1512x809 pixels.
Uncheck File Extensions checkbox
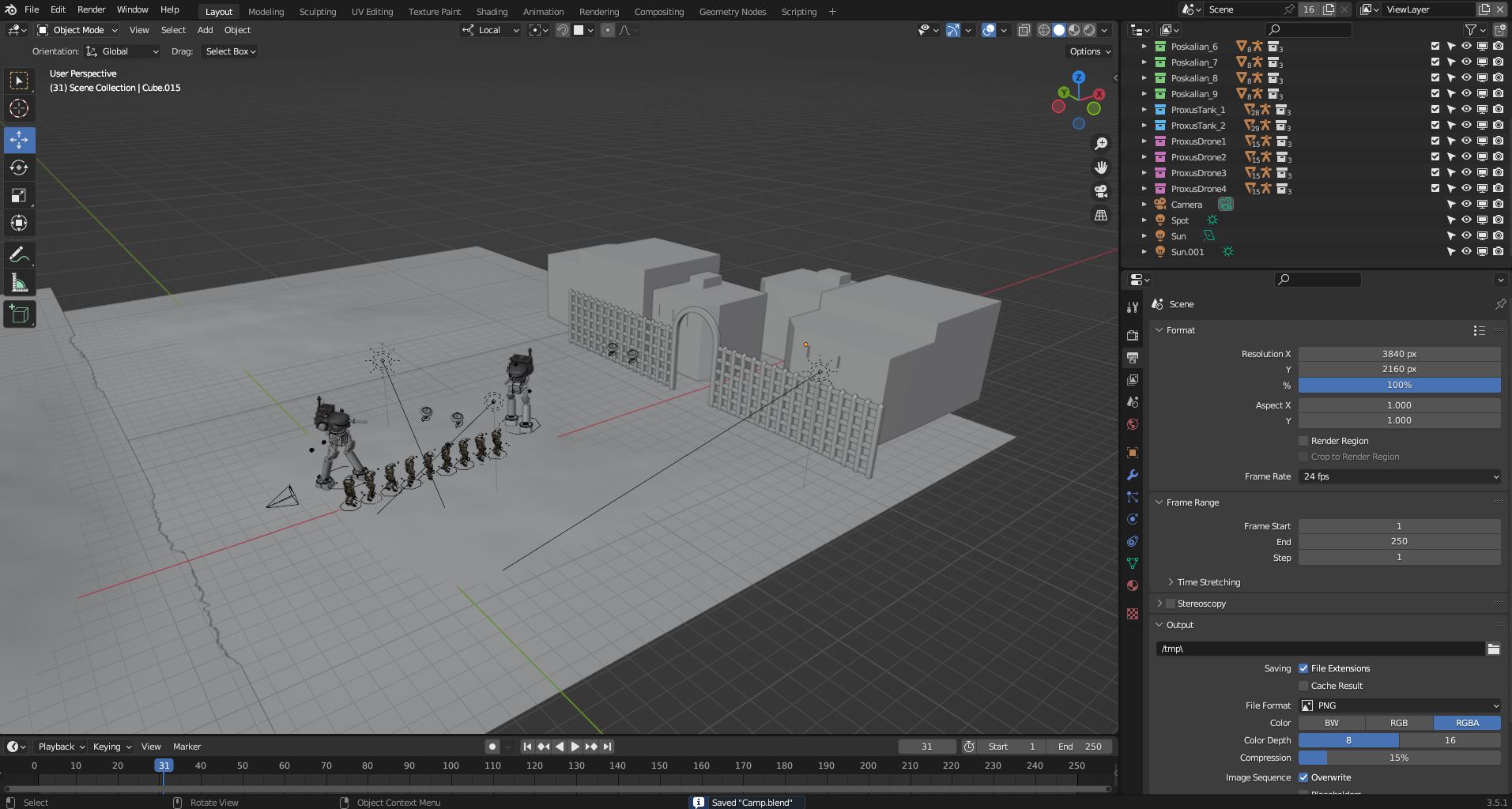pos(1303,668)
